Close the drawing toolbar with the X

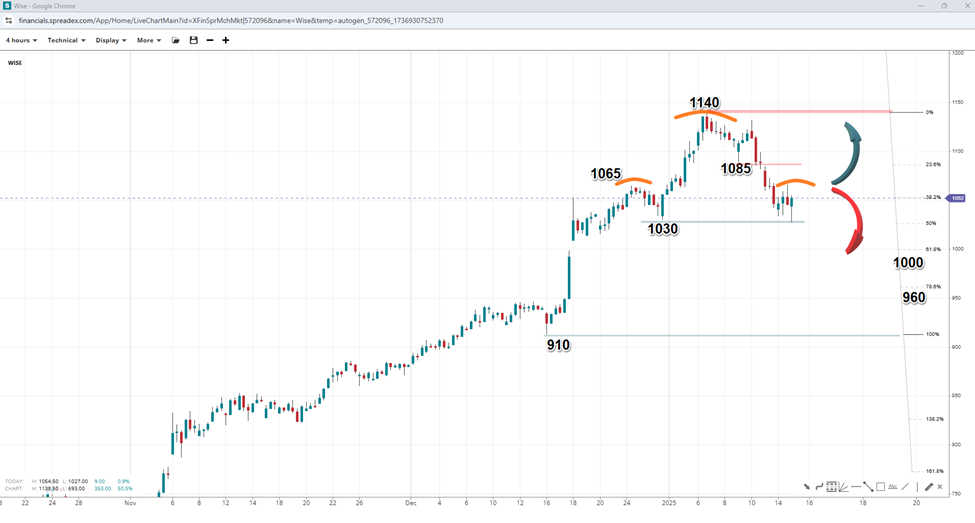(940, 487)
